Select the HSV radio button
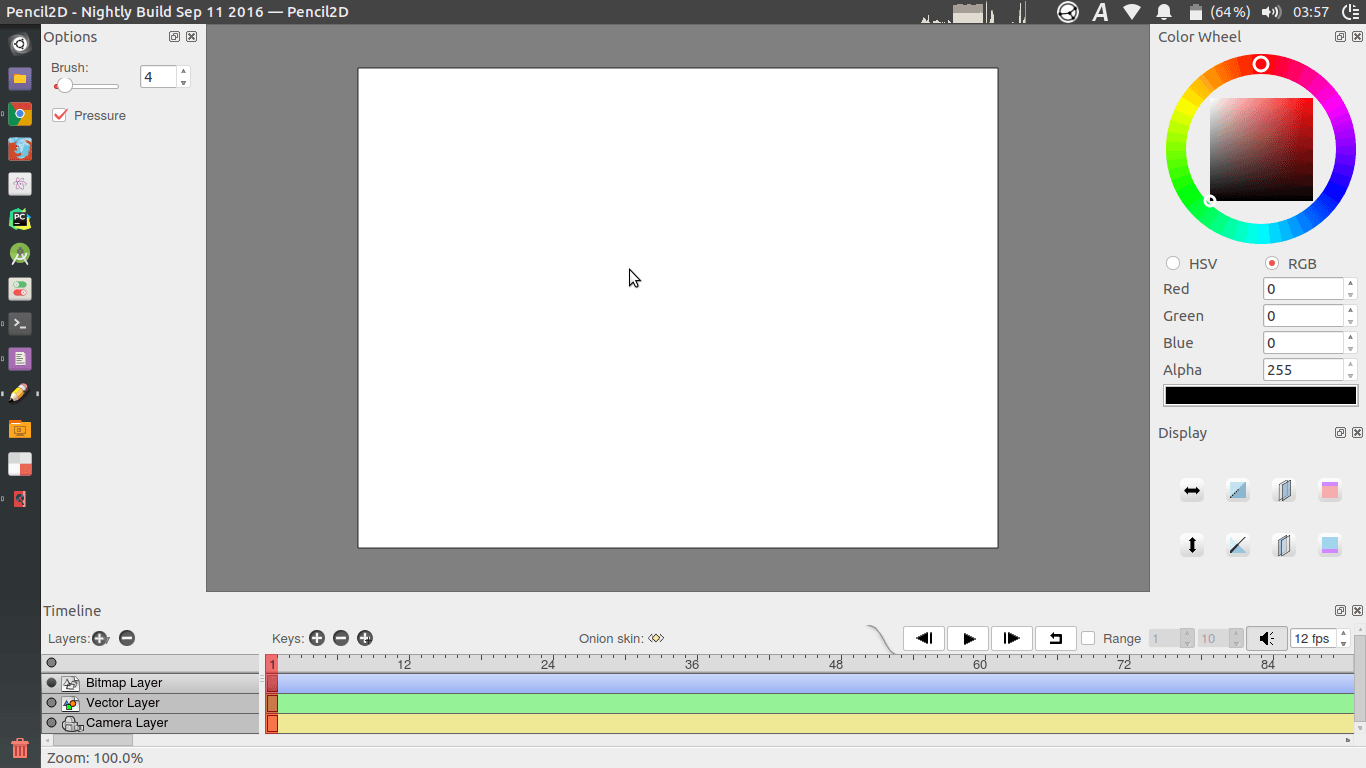 click(x=1173, y=263)
